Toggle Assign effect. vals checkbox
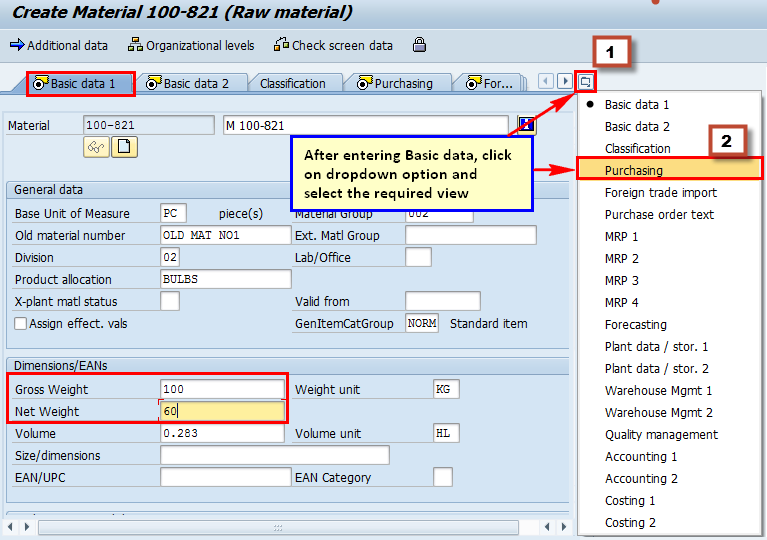Screen dimensions: 767x540 (x=21, y=323)
